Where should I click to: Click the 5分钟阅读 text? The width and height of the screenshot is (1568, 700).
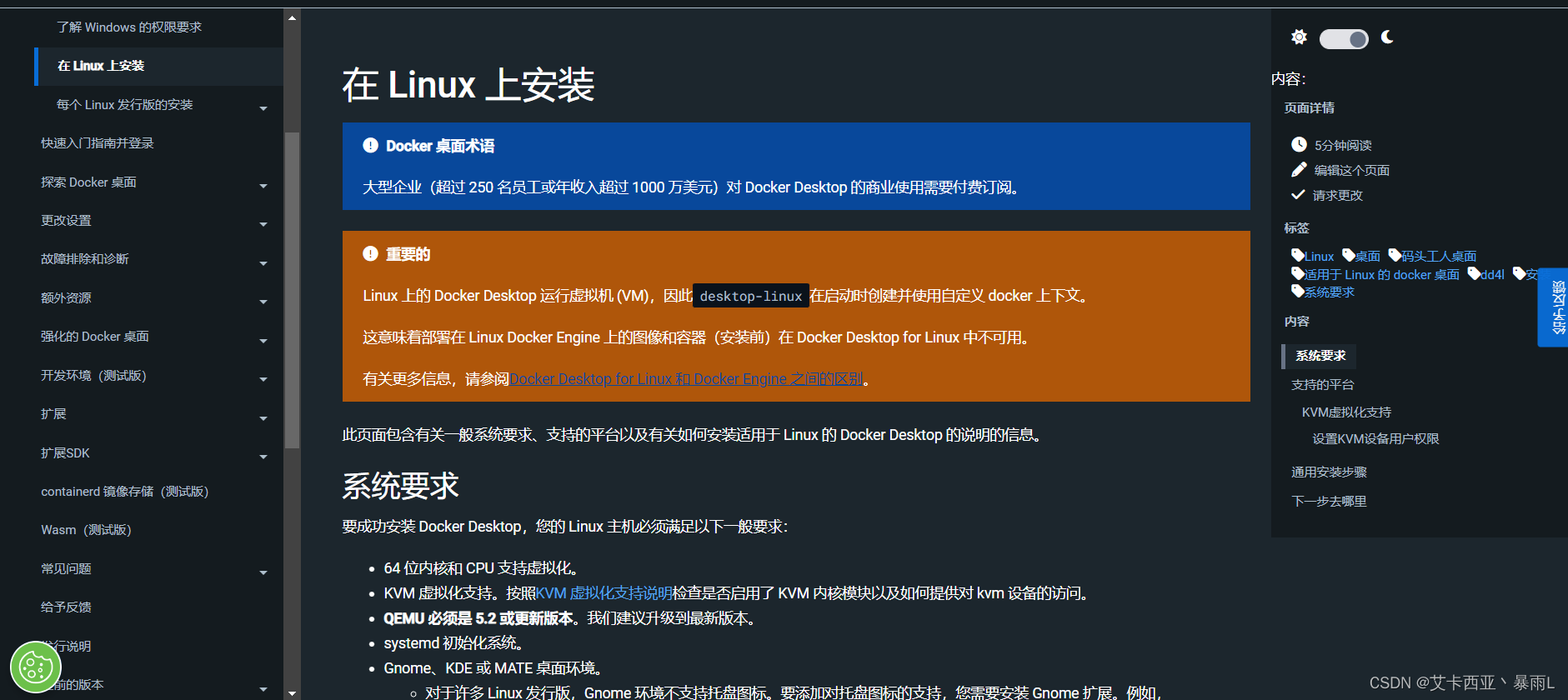(1343, 145)
